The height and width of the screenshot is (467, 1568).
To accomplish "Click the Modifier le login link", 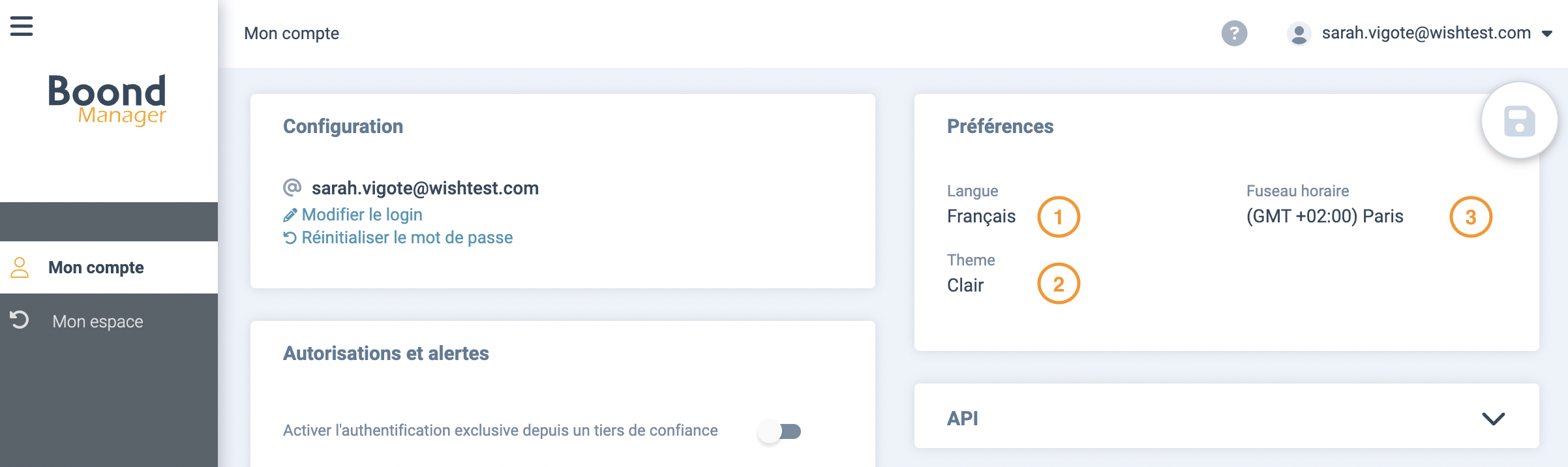I will click(361, 215).
